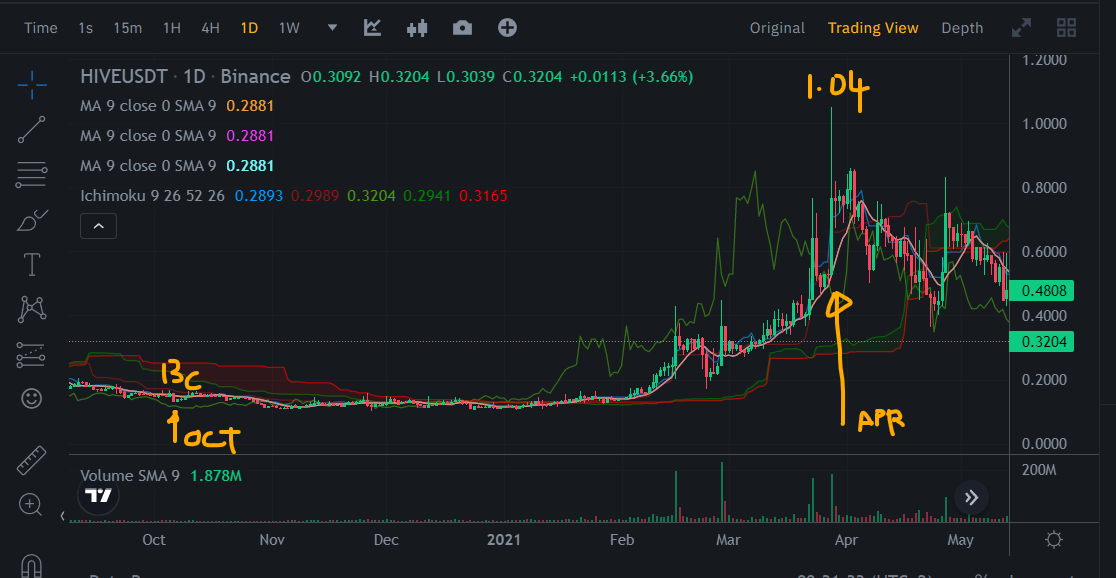Viewport: 1116px width, 578px height.
Task: Select the cyan MA 9 indicator legend
Action: tap(177, 166)
